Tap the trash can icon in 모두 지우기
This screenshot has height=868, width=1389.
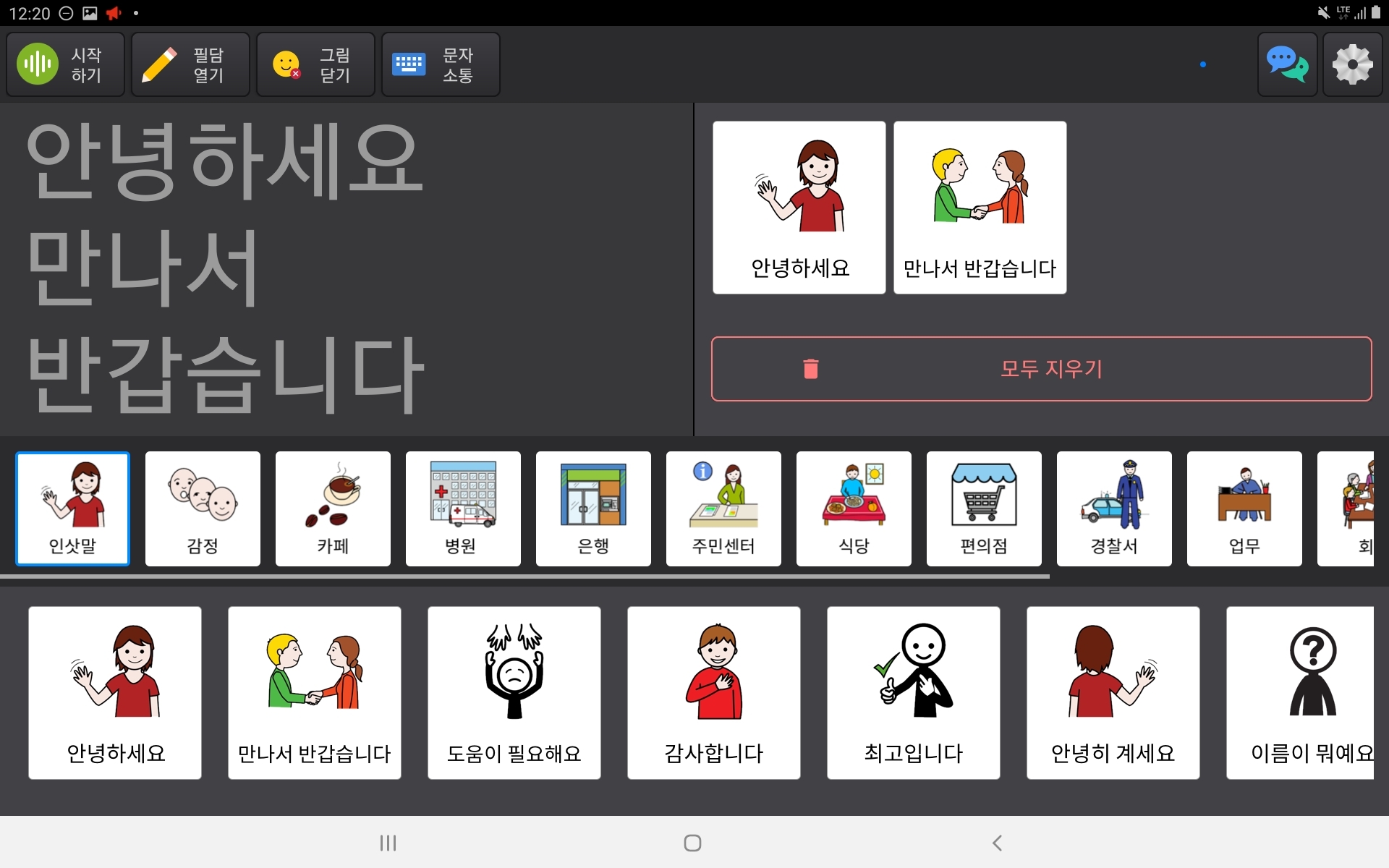811,369
